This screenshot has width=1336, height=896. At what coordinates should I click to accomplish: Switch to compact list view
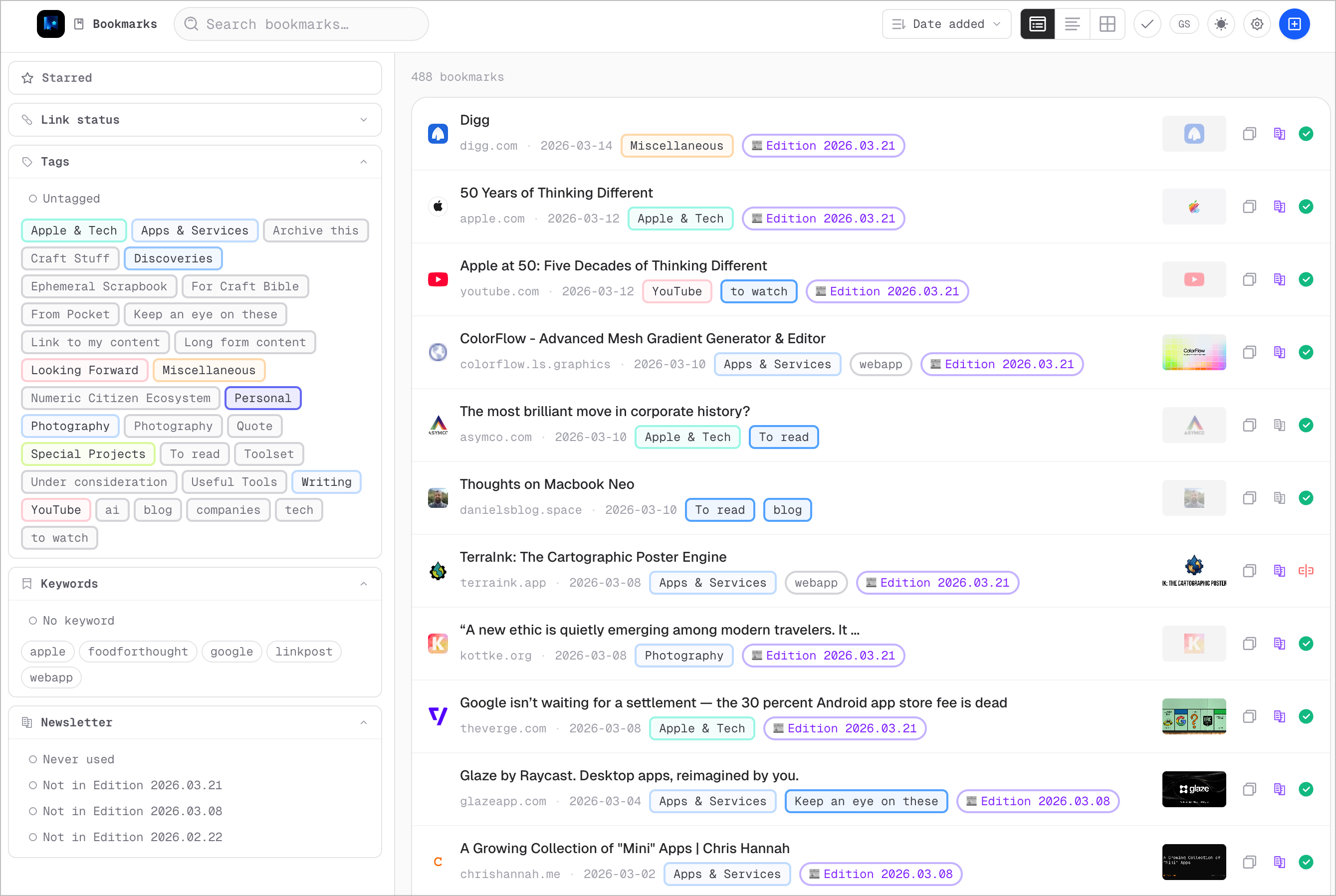[x=1072, y=24]
